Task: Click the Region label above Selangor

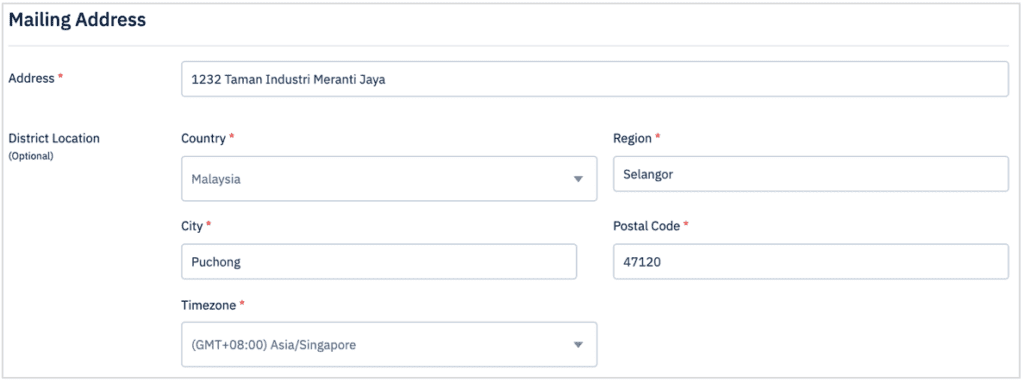Action: click(x=632, y=138)
